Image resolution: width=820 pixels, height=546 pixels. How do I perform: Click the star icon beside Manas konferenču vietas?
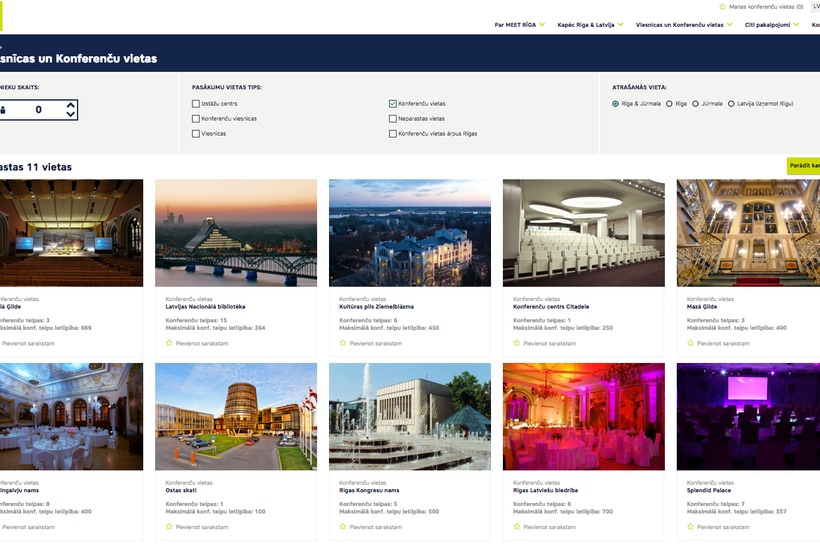pyautogui.click(x=722, y=7)
